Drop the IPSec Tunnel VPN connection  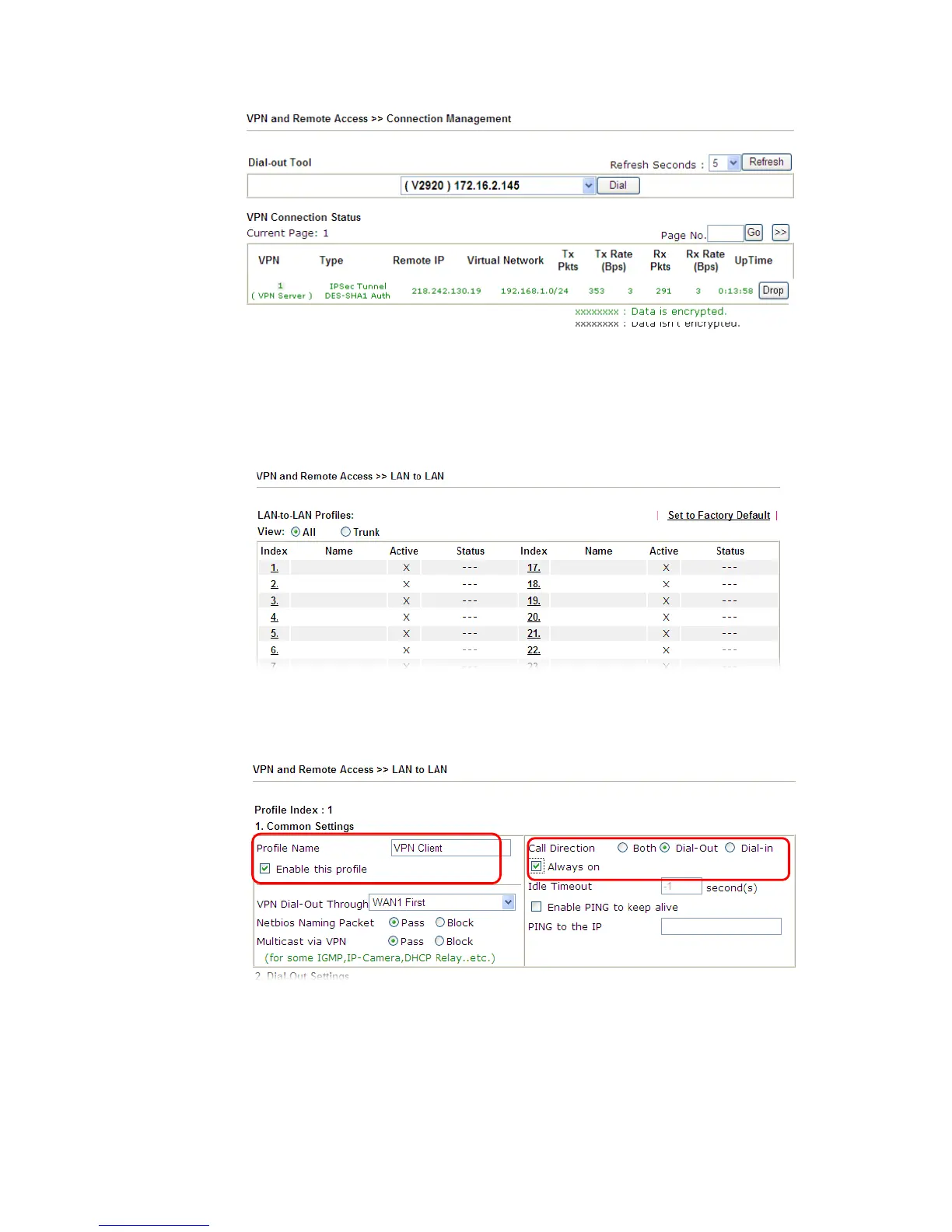pos(773,291)
